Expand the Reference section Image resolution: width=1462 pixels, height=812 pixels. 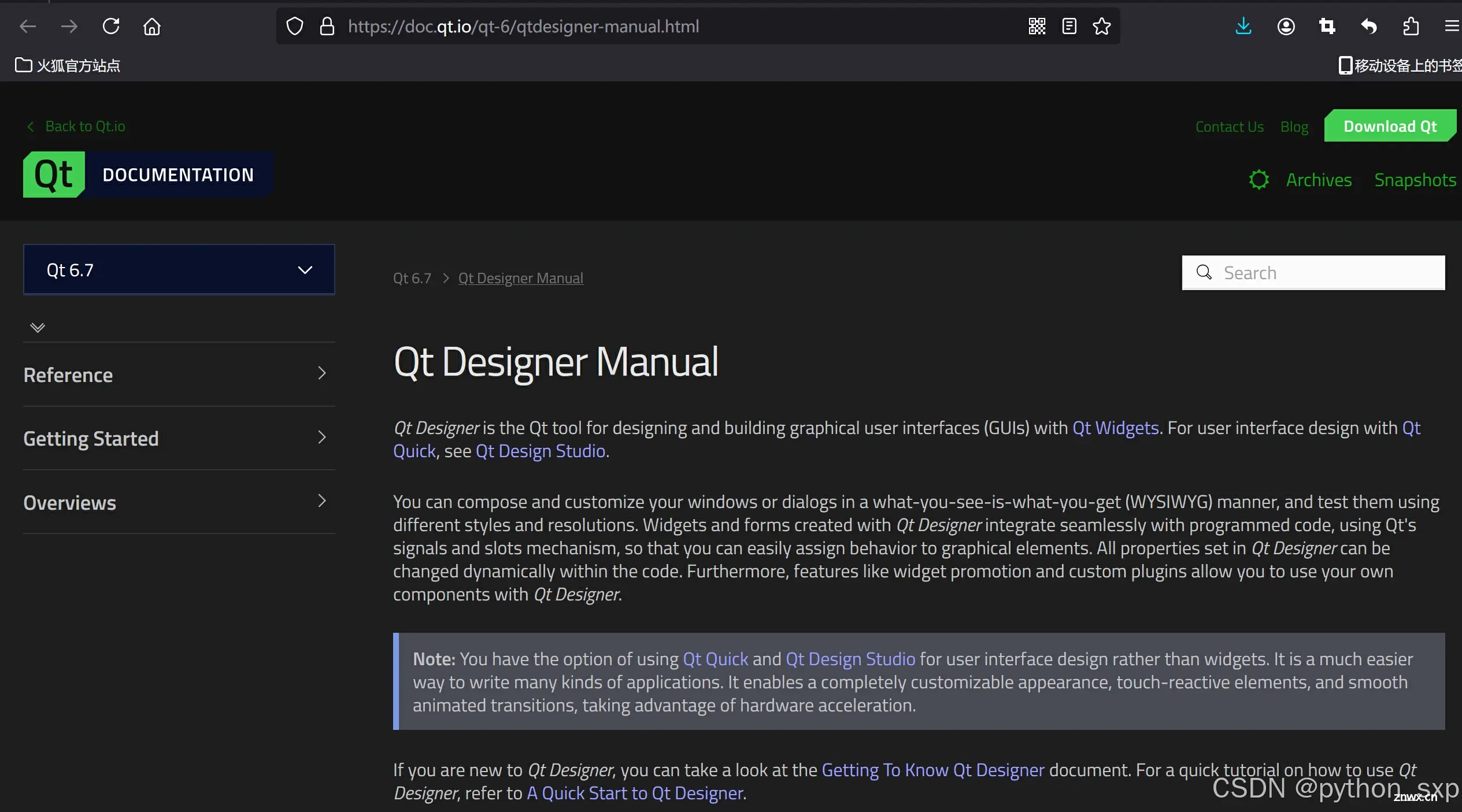(x=179, y=375)
